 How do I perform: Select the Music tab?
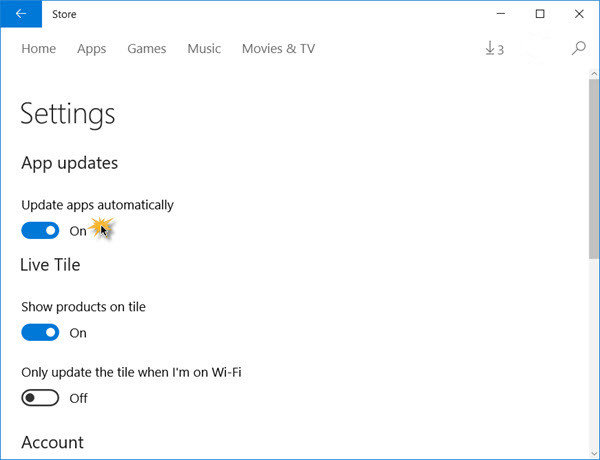point(204,49)
